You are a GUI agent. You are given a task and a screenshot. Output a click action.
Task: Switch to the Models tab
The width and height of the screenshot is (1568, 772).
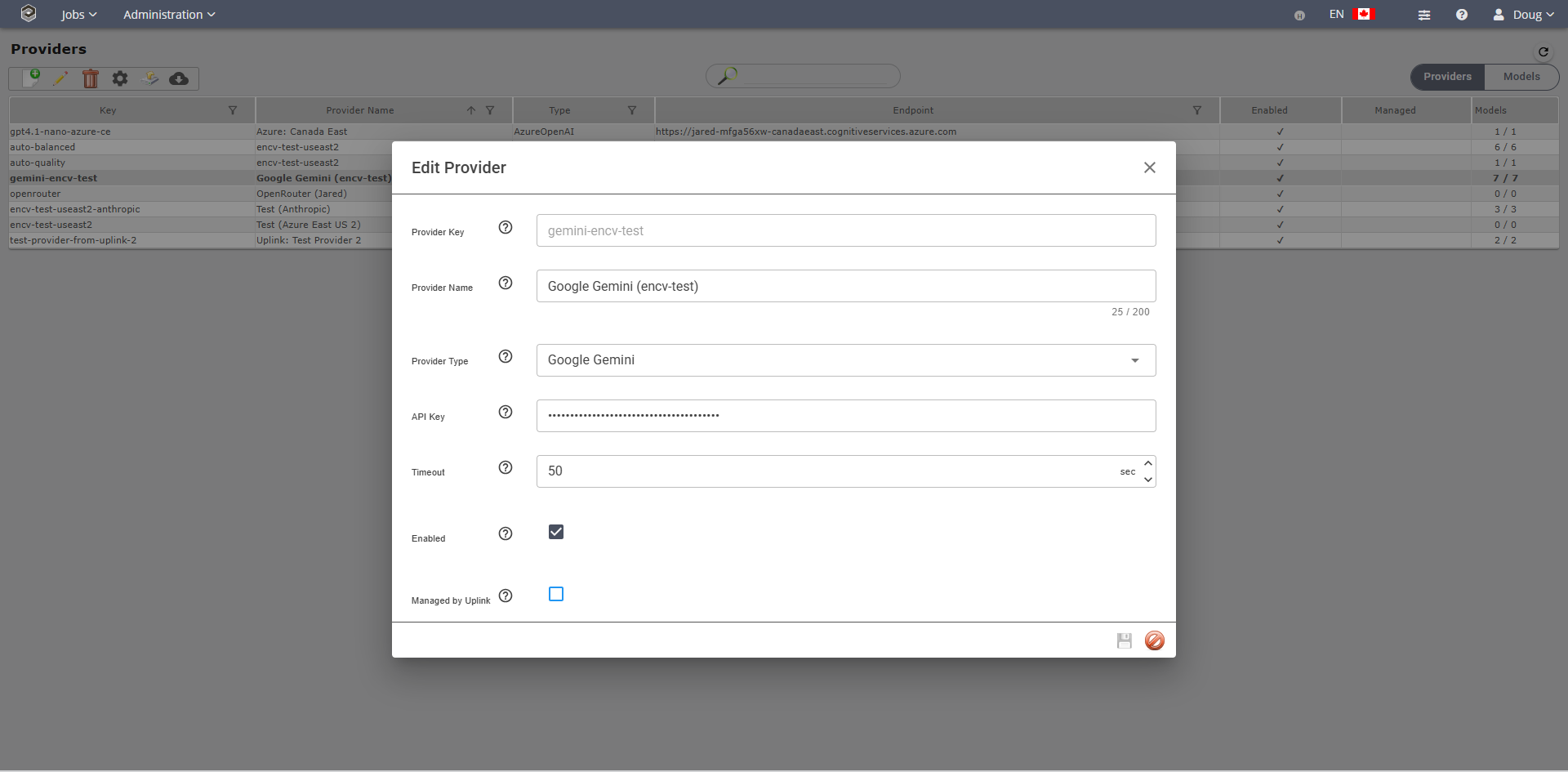(x=1521, y=76)
